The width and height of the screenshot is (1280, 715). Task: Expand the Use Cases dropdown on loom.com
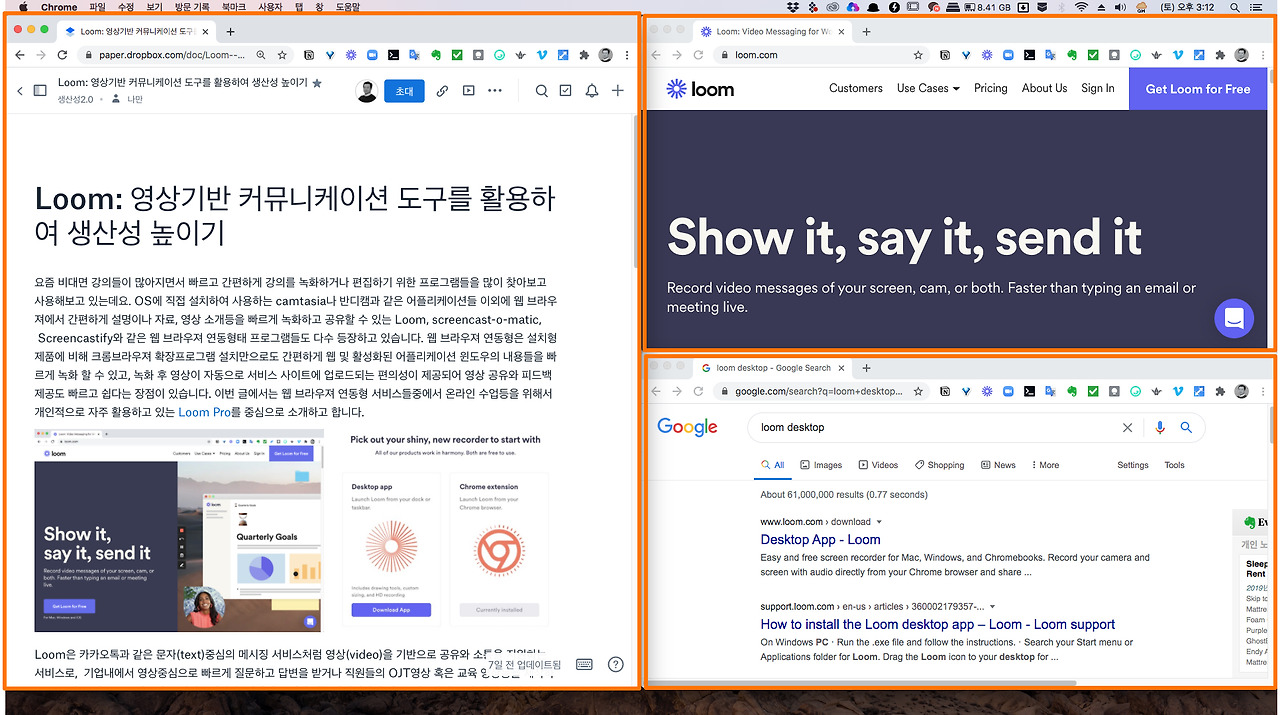[x=928, y=88]
